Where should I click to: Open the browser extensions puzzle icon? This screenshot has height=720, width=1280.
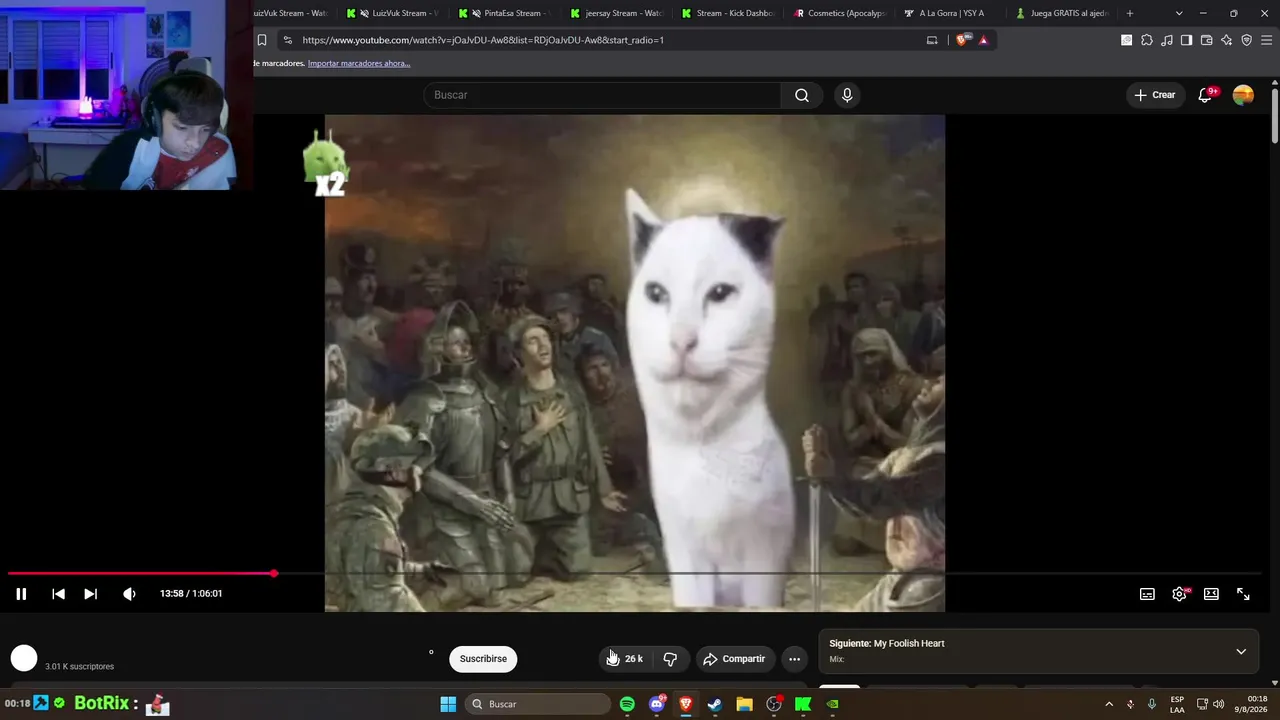[1146, 40]
